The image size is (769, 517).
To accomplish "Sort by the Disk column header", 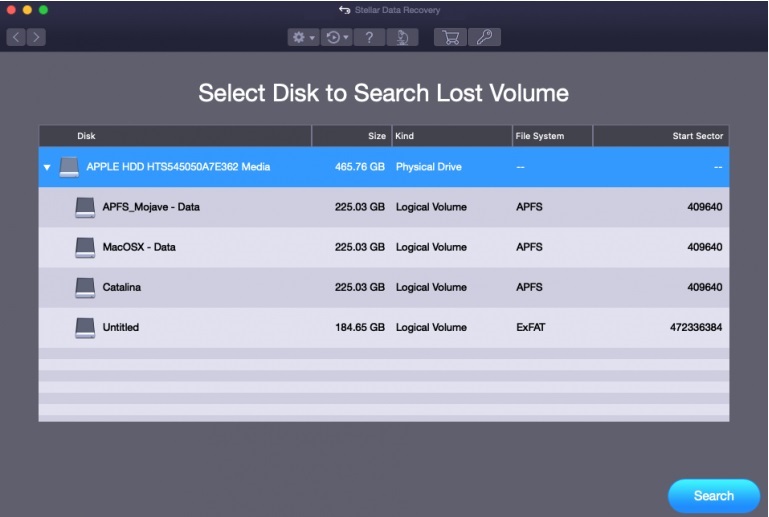I will [x=175, y=136].
